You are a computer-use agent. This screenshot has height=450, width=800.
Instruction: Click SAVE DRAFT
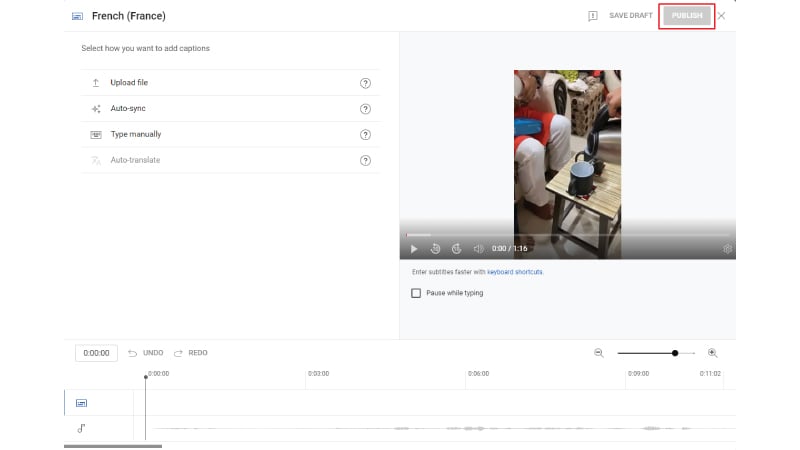631,16
